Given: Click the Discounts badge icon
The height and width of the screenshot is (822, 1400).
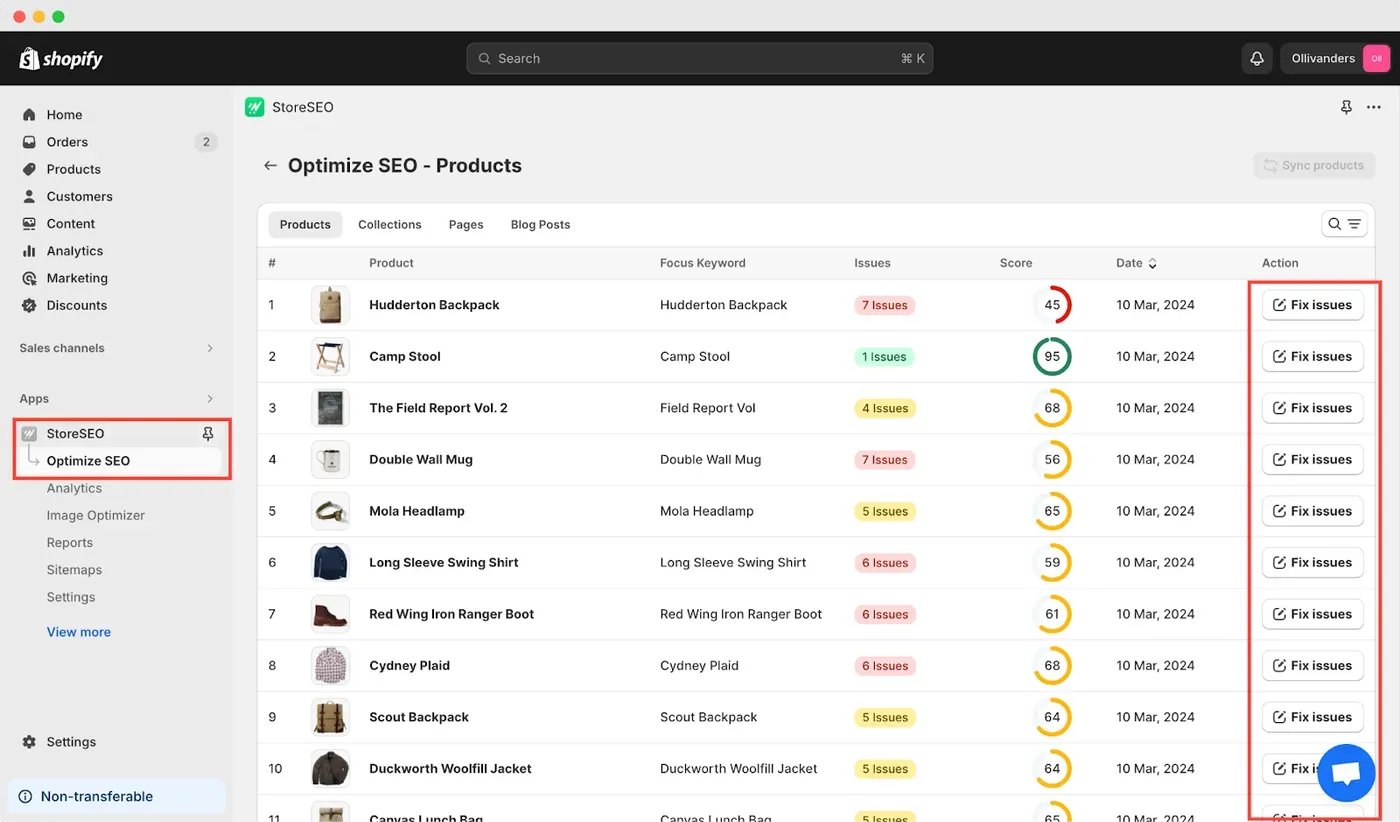Looking at the screenshot, I should 29,305.
